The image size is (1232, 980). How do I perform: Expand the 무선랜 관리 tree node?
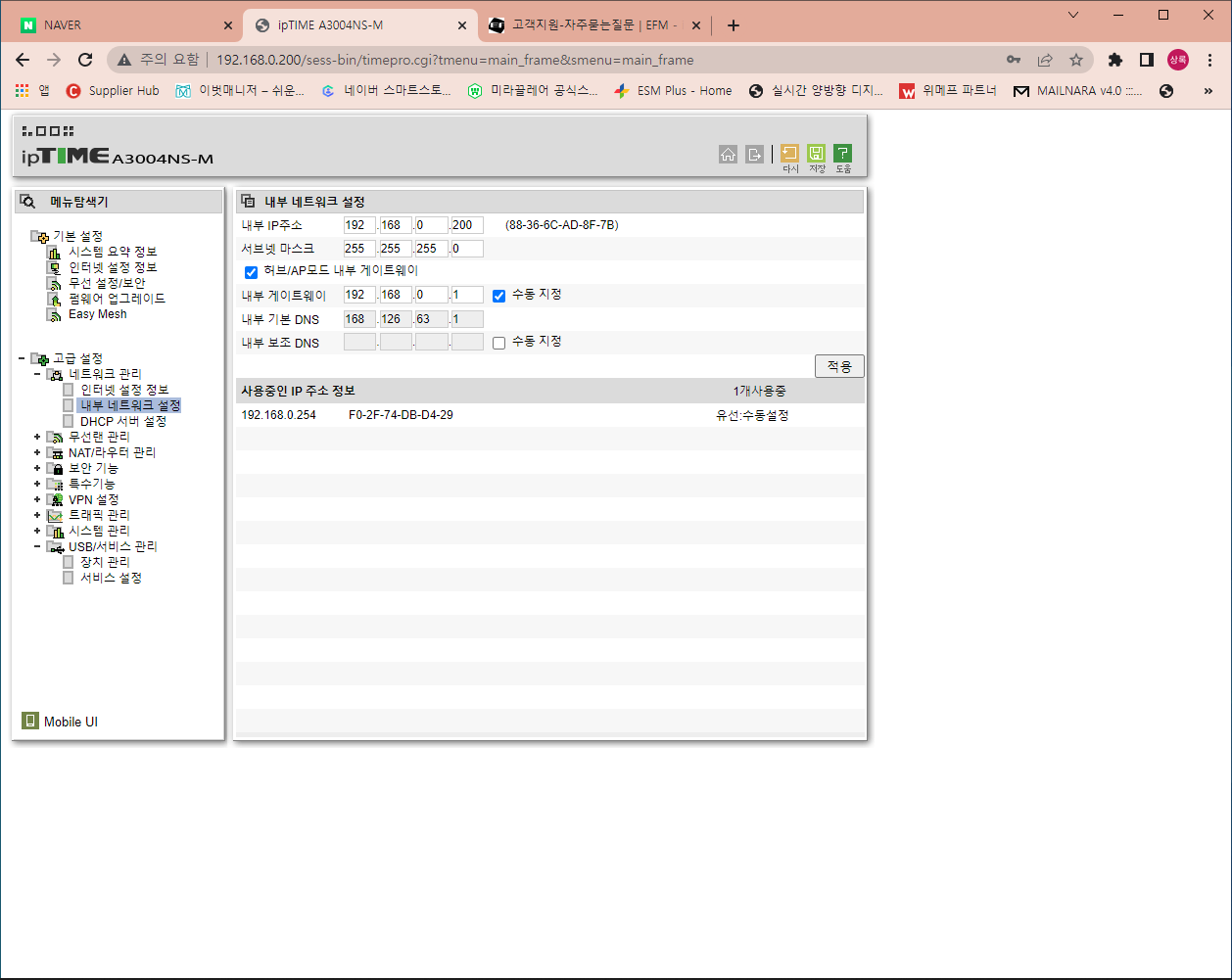[37, 437]
